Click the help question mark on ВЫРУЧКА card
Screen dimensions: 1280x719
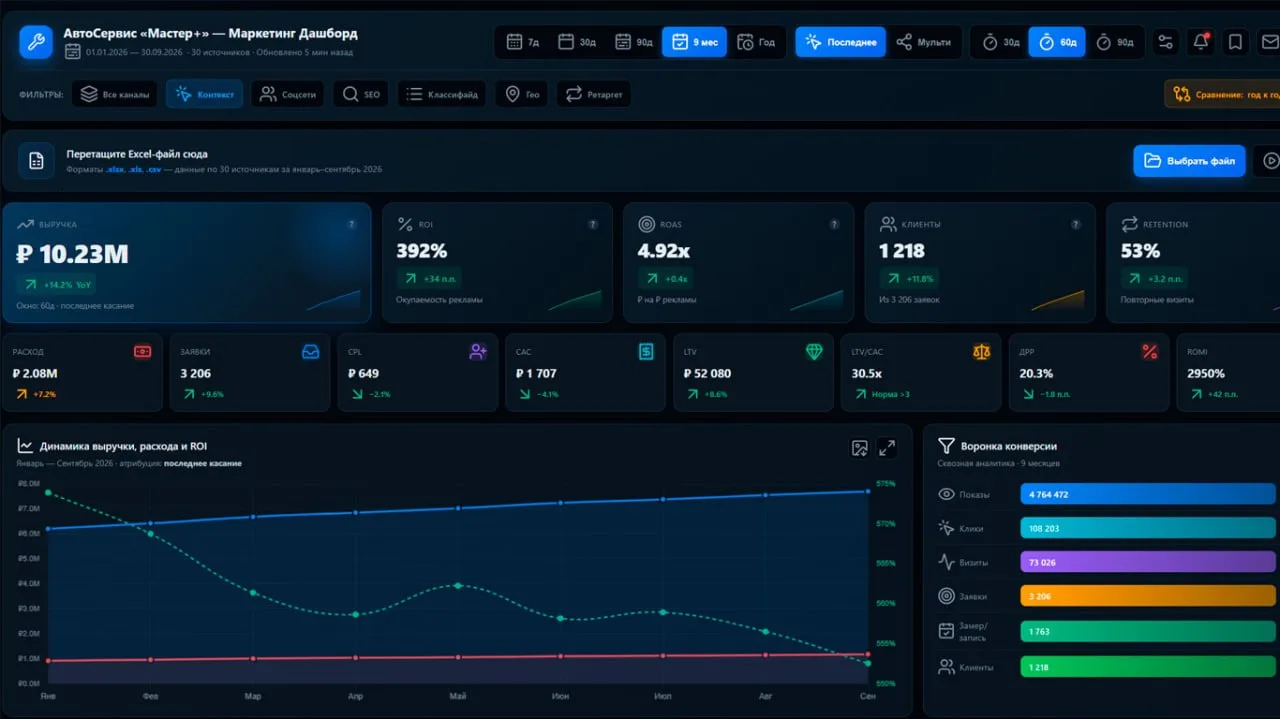click(351, 224)
